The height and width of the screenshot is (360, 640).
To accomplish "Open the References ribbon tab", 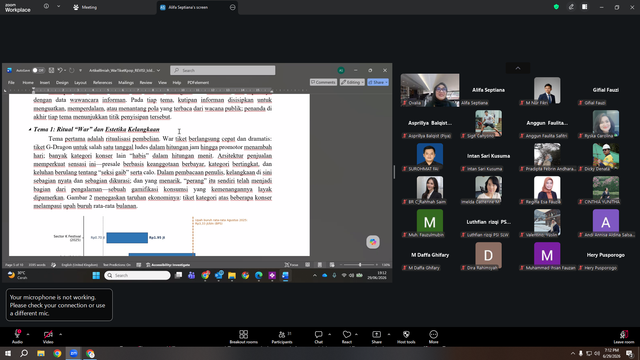I will [x=102, y=82].
